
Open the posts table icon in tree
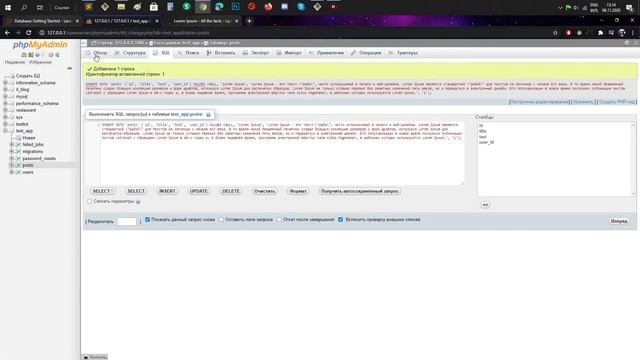click(x=18, y=165)
